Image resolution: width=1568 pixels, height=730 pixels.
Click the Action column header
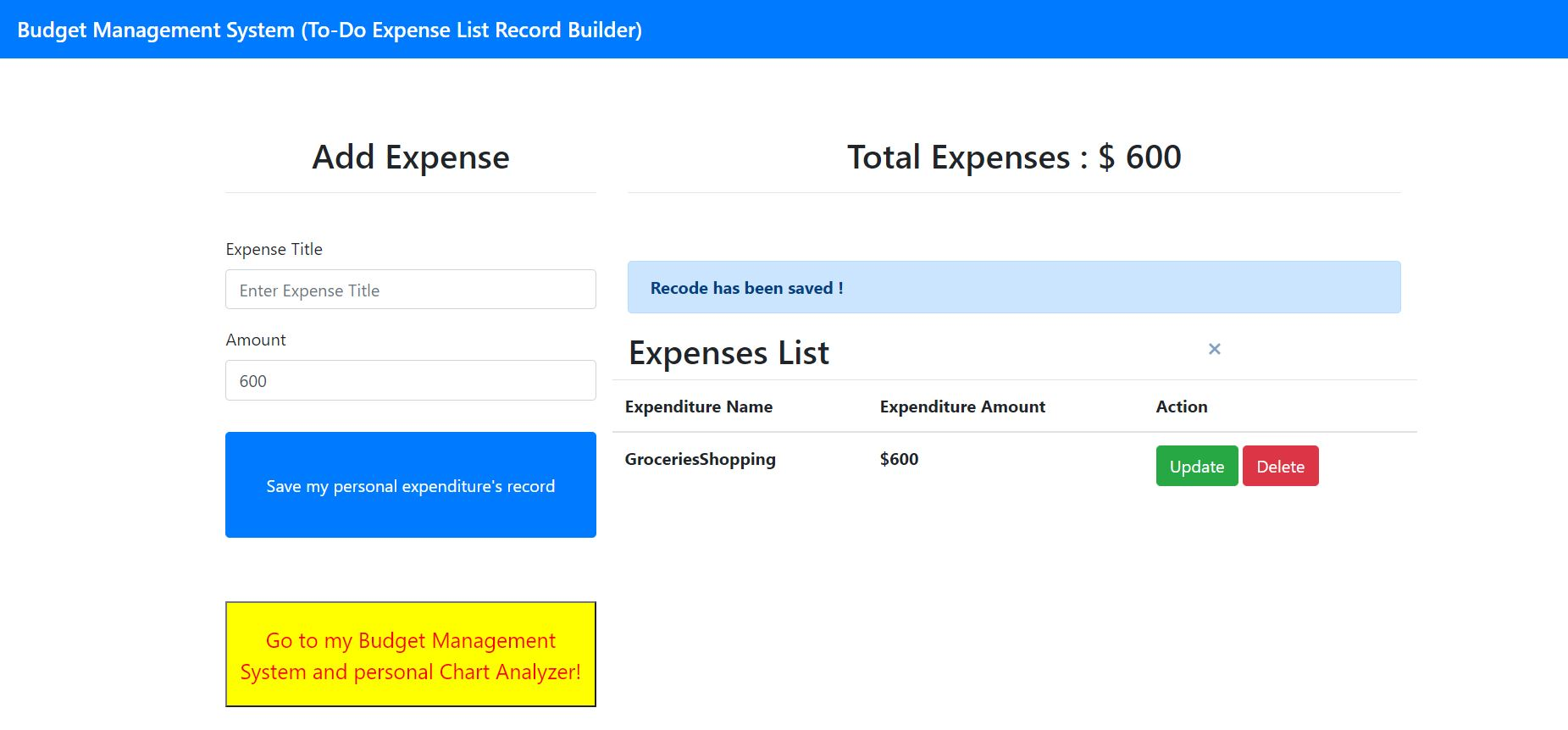(1181, 406)
